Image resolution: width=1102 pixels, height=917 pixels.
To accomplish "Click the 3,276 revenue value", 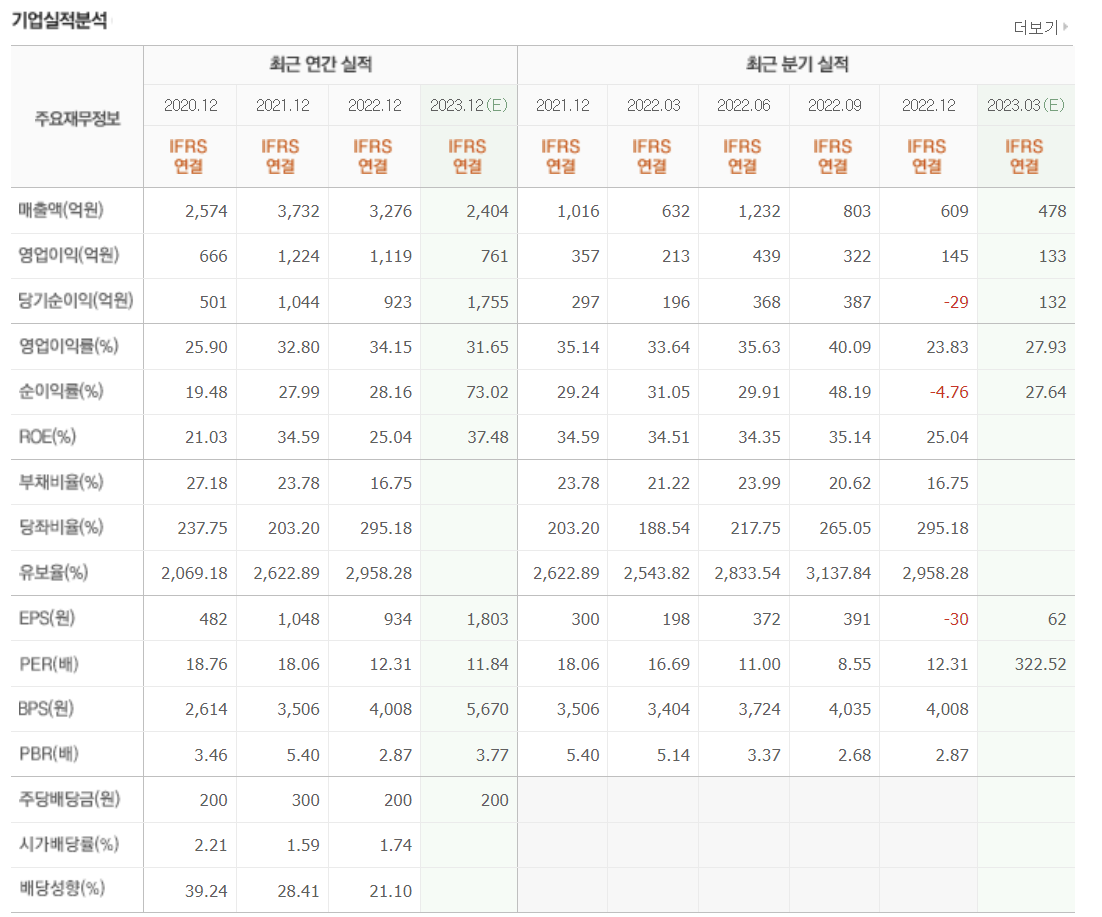I will (390, 212).
